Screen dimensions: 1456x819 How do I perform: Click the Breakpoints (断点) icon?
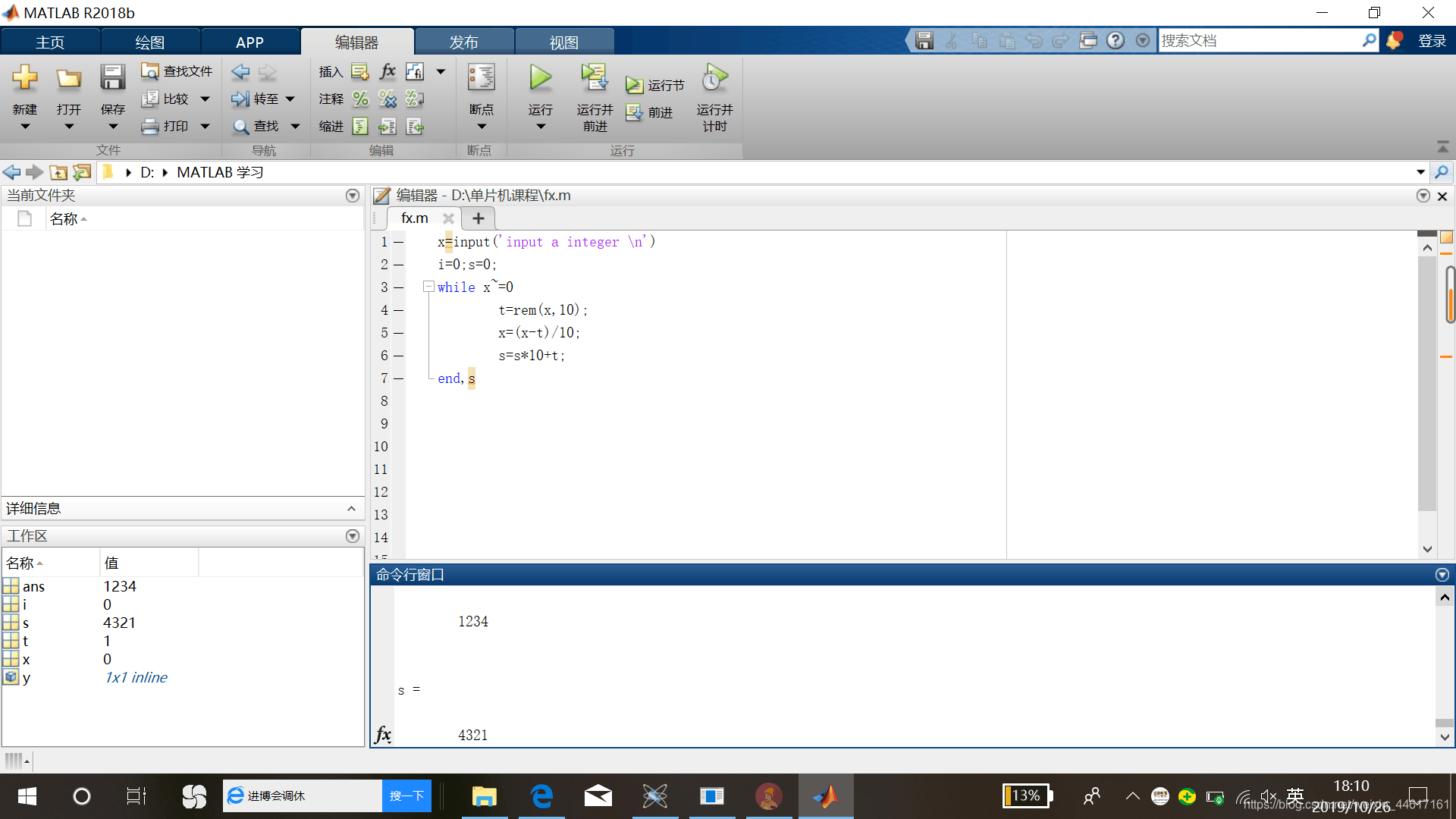click(x=481, y=78)
